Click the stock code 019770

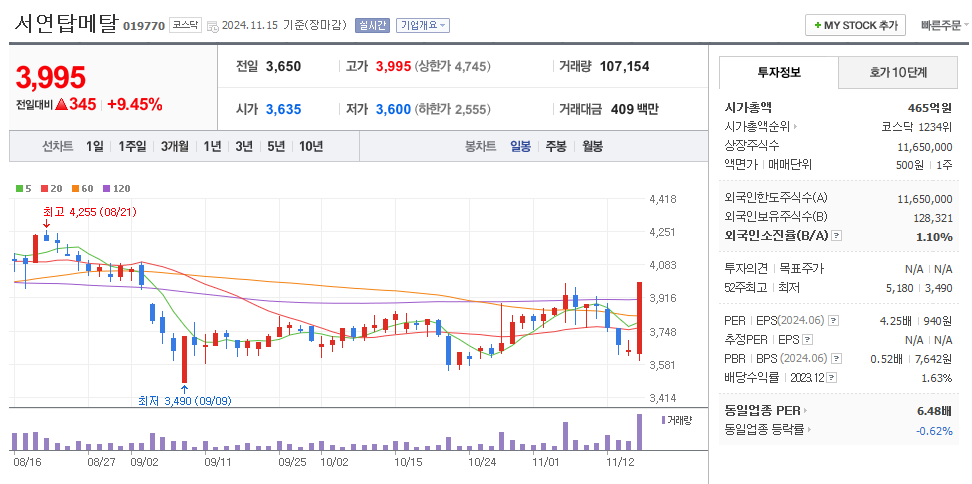click(x=144, y=26)
